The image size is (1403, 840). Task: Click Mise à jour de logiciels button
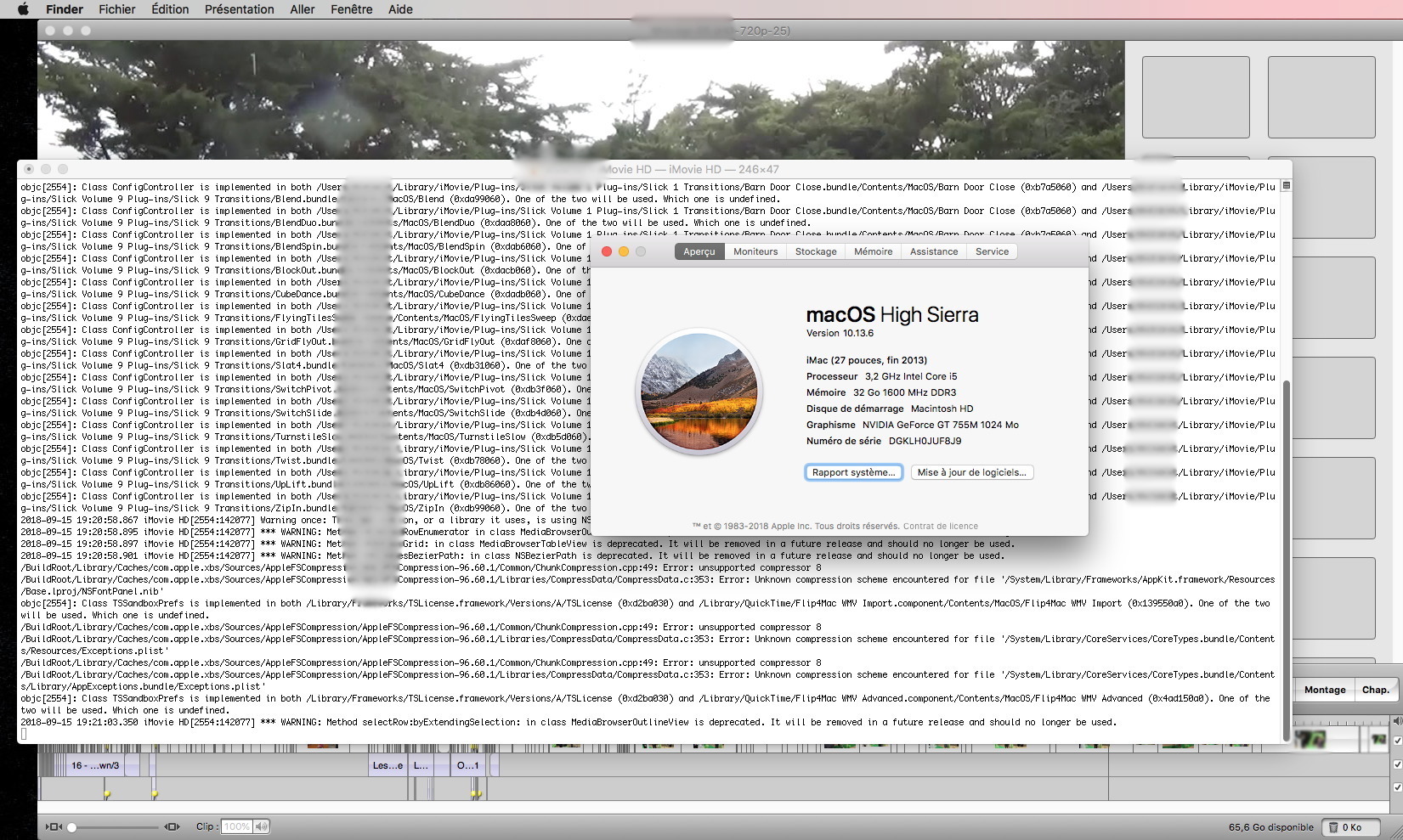[x=972, y=472]
